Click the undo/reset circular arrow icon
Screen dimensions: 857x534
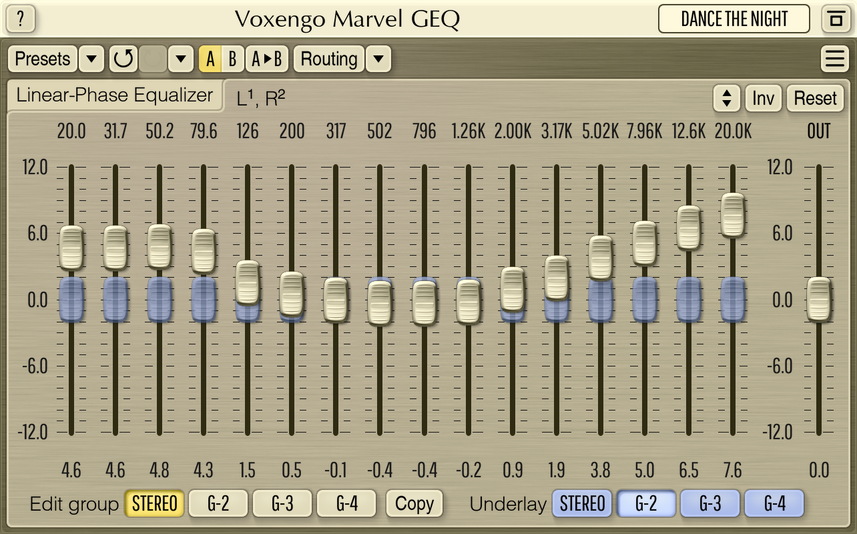pyautogui.click(x=123, y=59)
